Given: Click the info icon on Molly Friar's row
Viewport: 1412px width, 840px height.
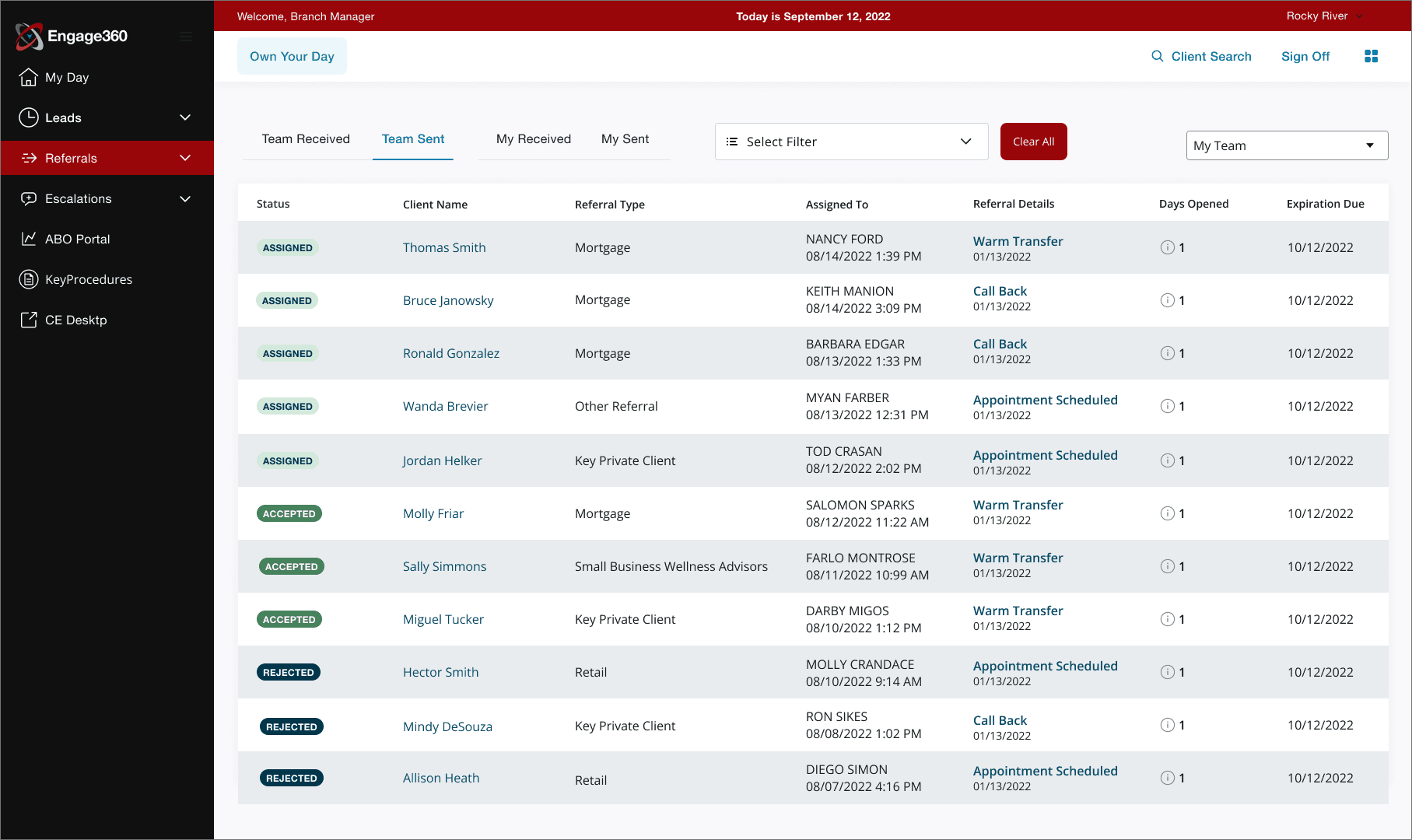Looking at the screenshot, I should 1167,513.
